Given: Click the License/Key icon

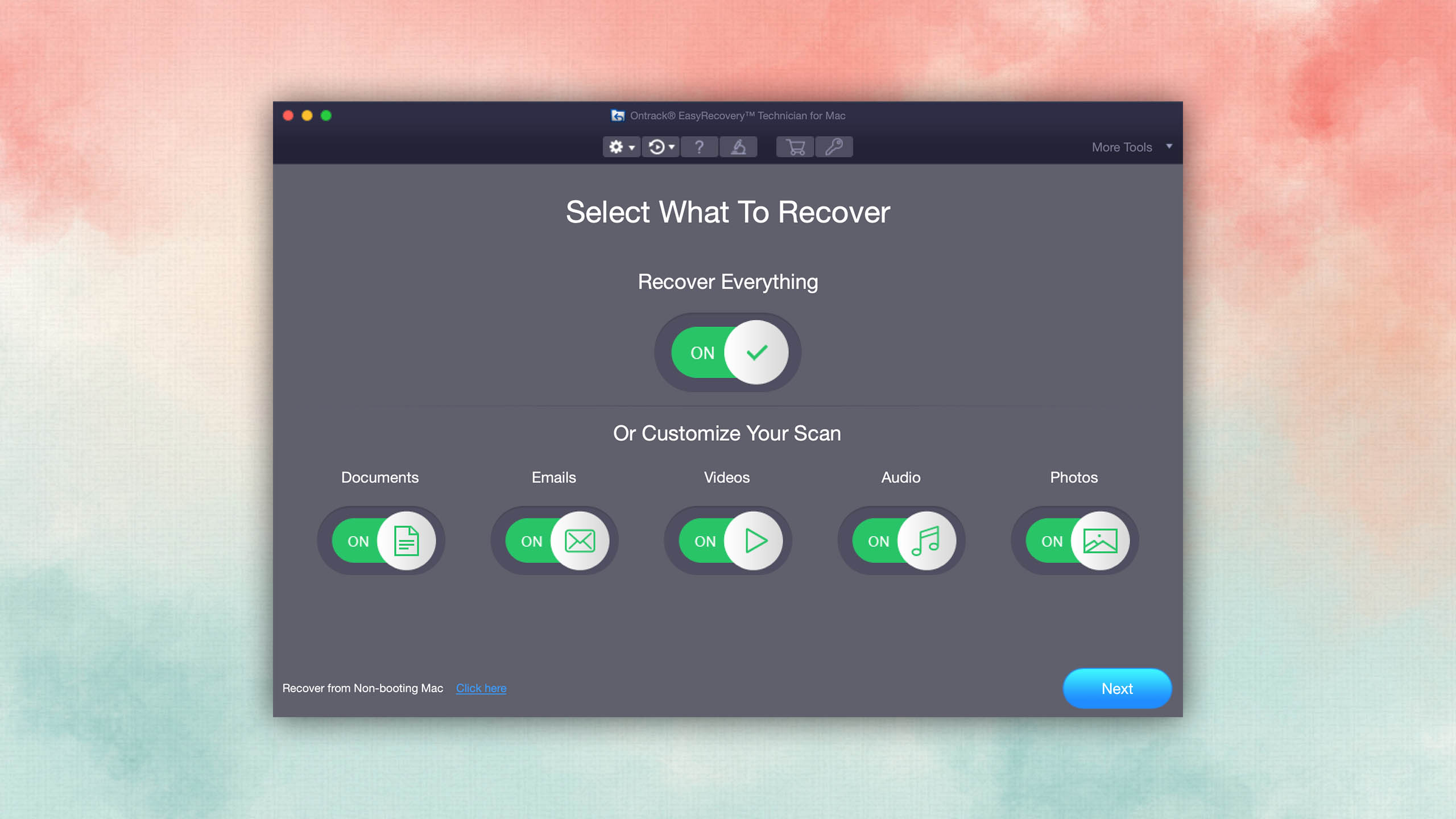Looking at the screenshot, I should [835, 147].
